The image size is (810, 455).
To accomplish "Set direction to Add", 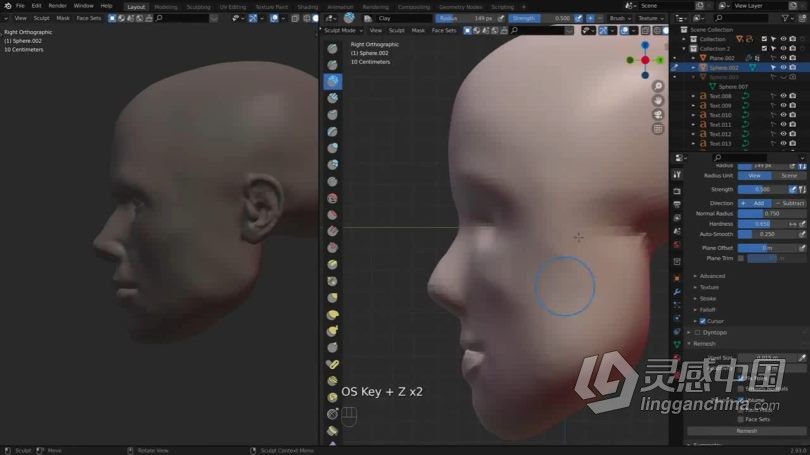I will tap(755, 203).
